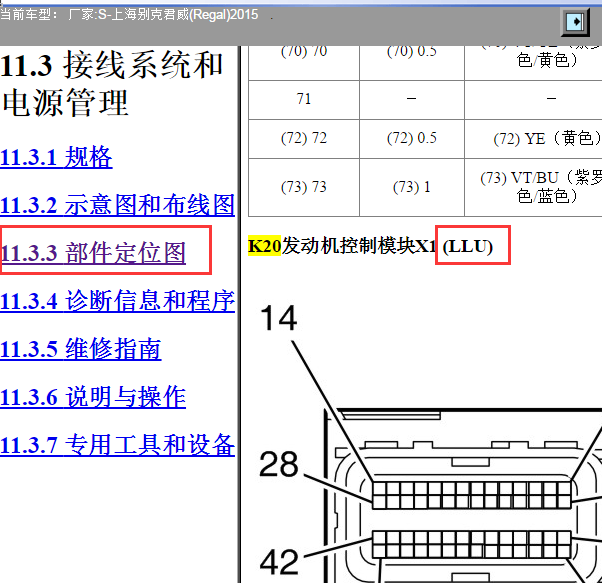Click table cell '71'
This screenshot has width=602, height=583.
(304, 99)
